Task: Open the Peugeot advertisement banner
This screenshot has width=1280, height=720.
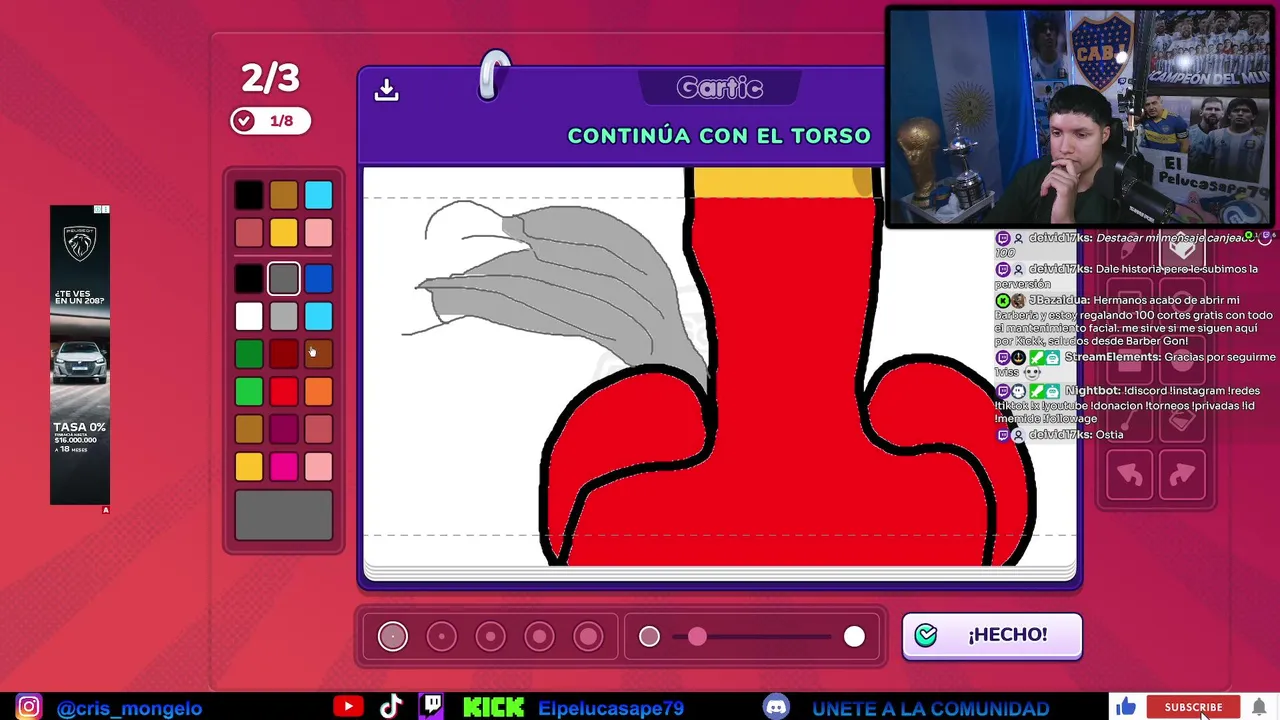Action: 80,355
